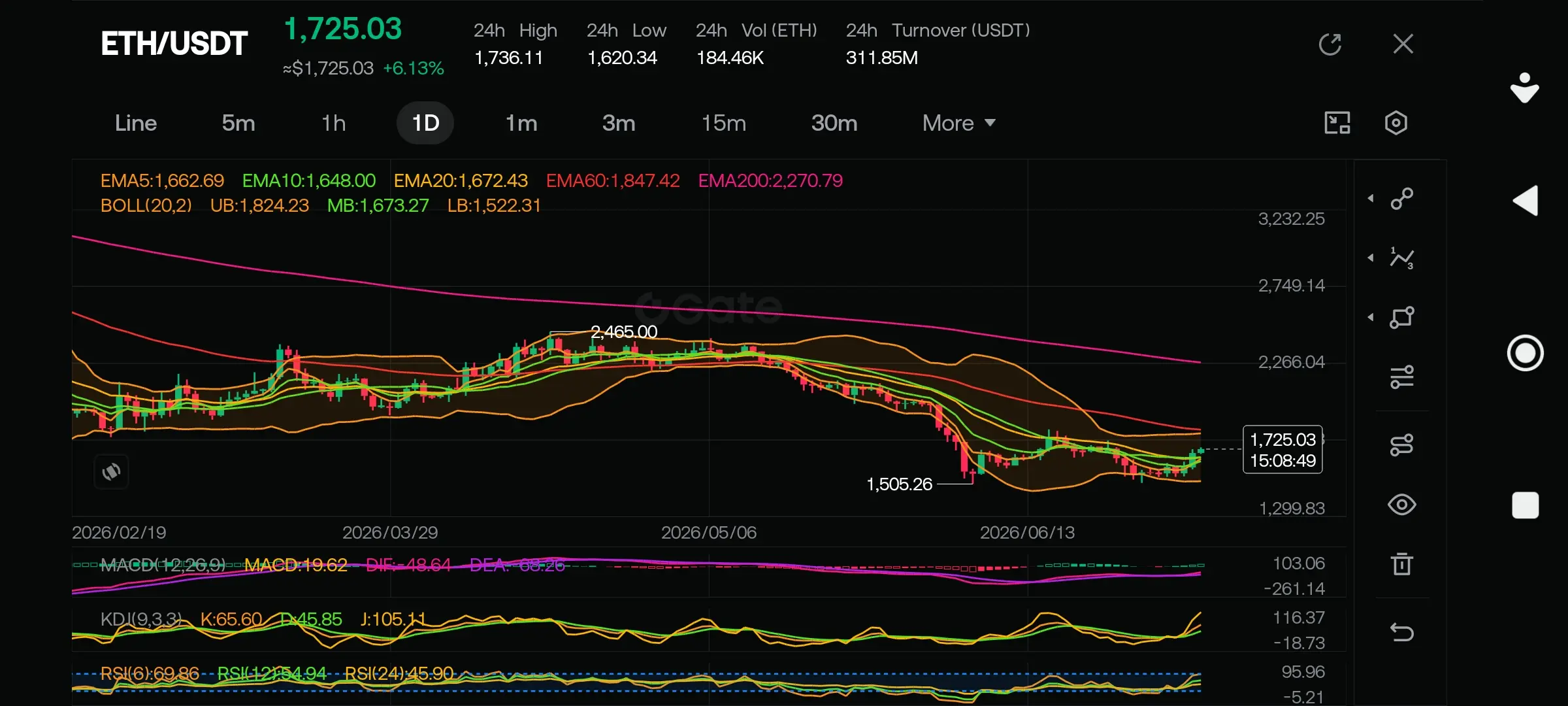This screenshot has width=1568, height=706.
Task: Open the drawing objects manager icon
Action: click(1401, 445)
